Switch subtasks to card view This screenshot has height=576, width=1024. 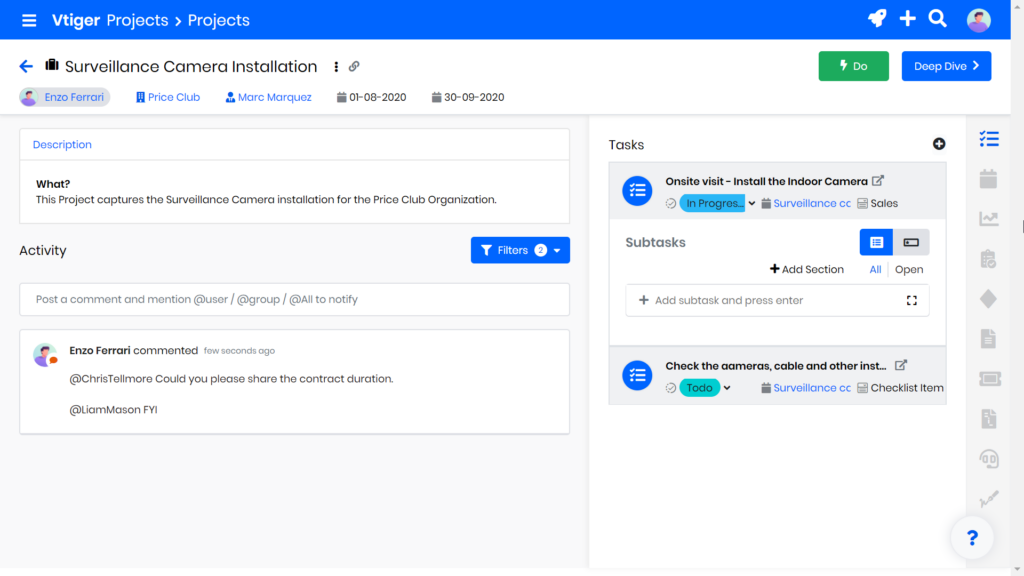click(911, 242)
